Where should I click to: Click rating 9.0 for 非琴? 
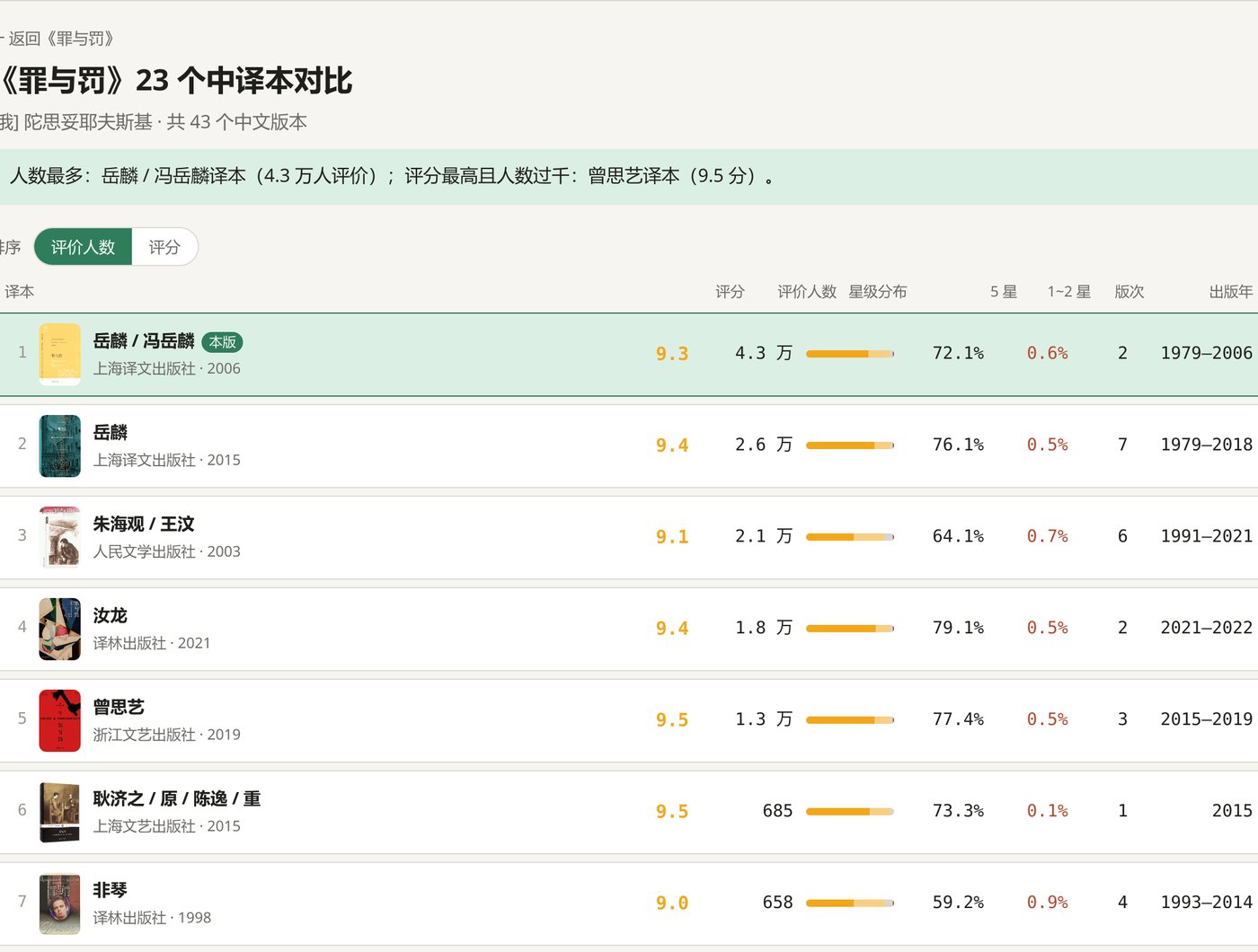[x=672, y=904]
